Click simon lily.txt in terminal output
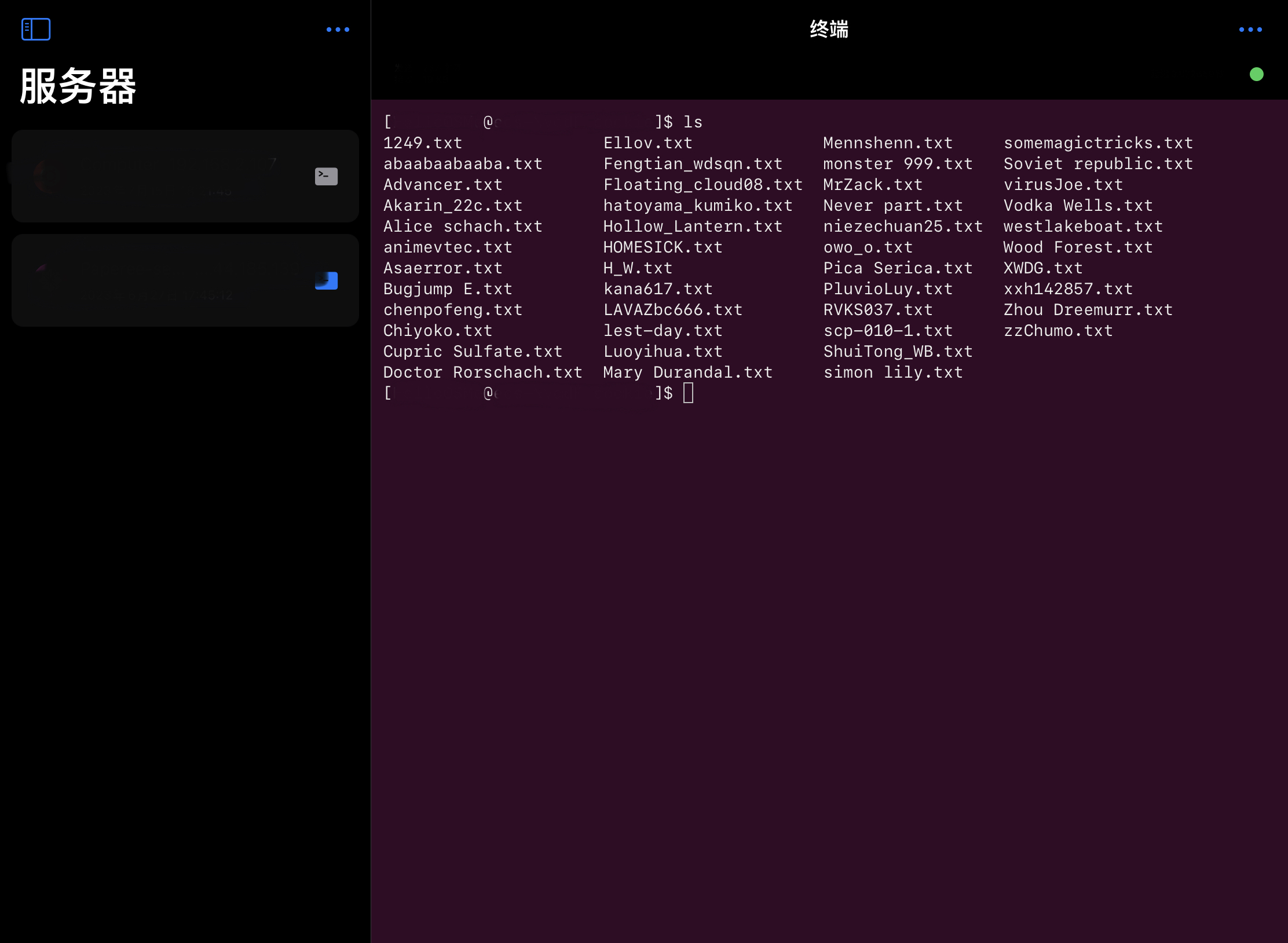Screen dimensions: 1288x943 tap(893, 372)
